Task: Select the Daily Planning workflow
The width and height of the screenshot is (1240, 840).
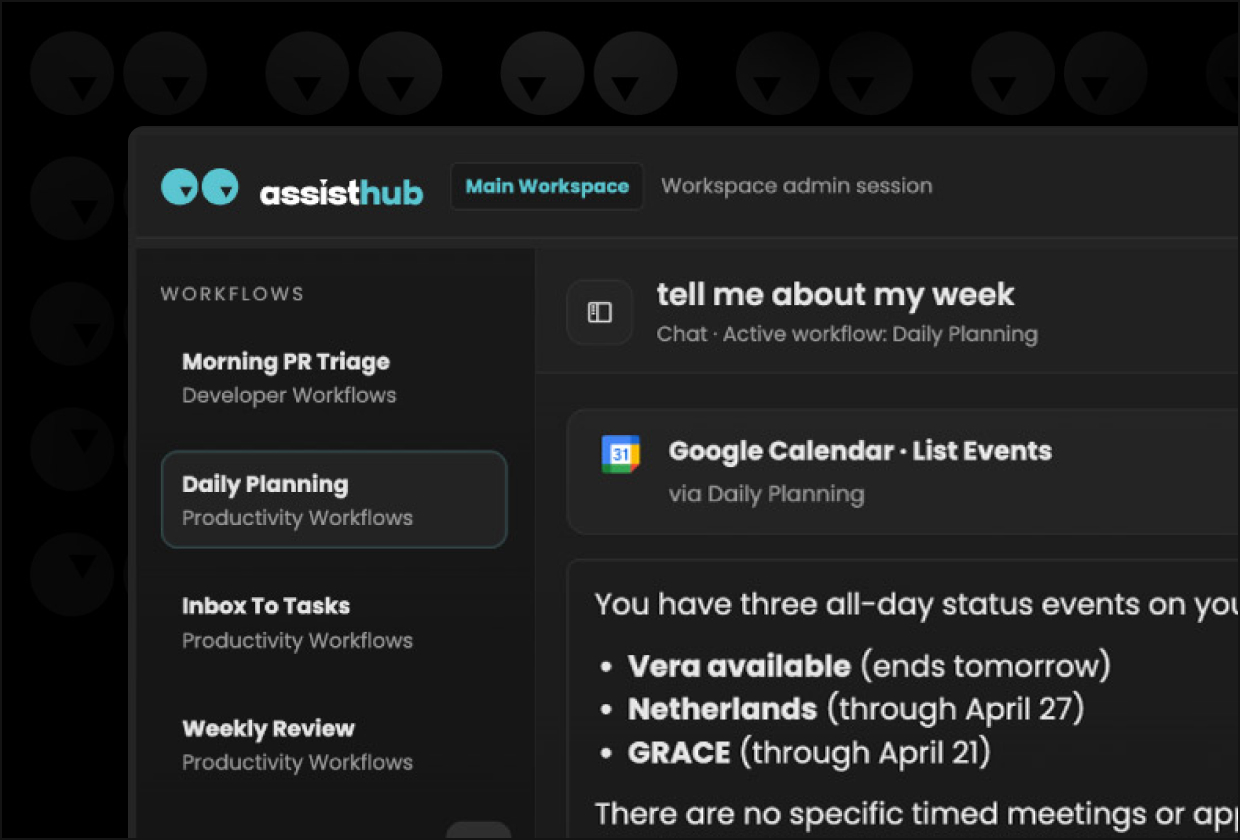Action: [334, 500]
